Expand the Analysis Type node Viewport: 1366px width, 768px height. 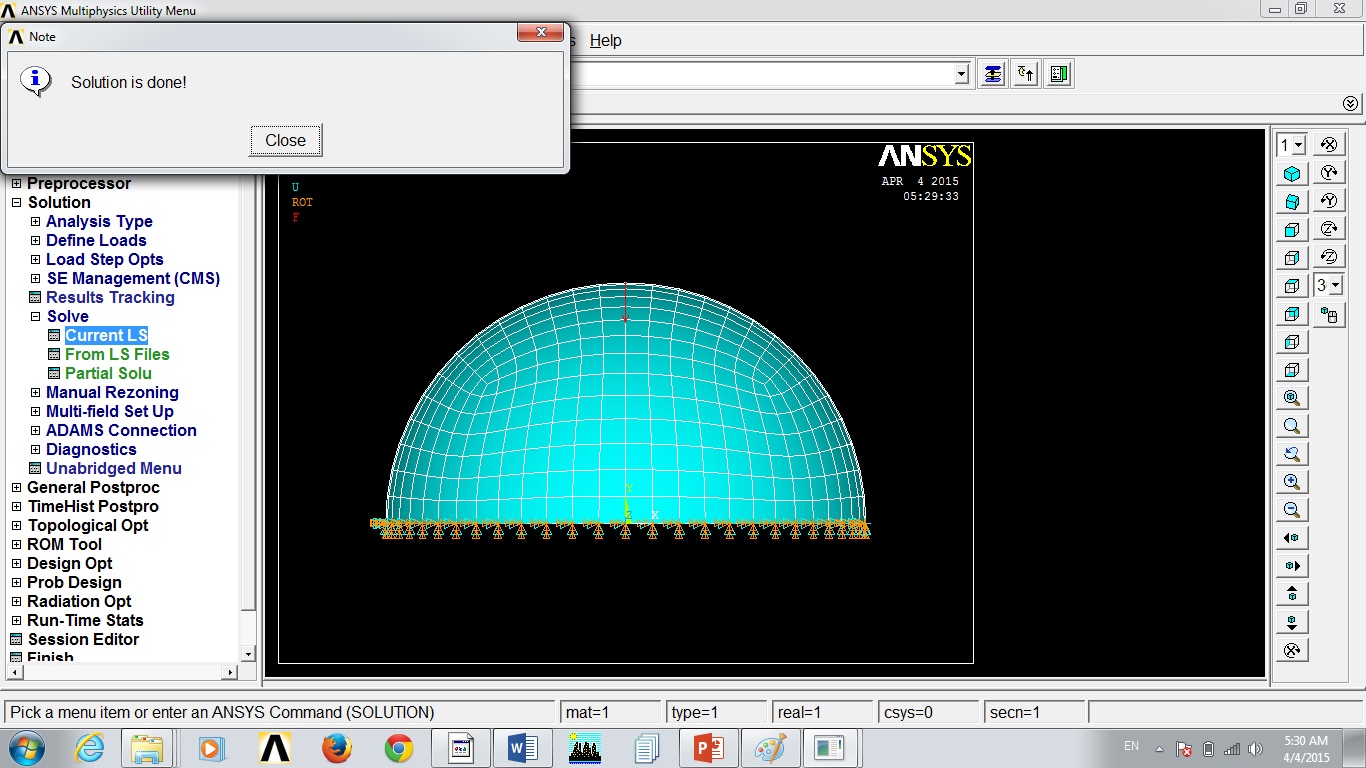(36, 221)
